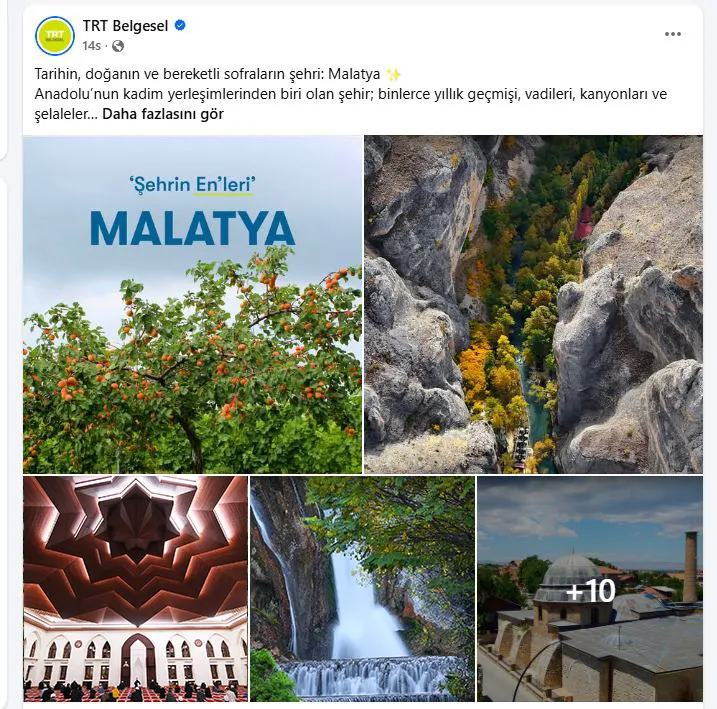Click the 'Şehrin En'leri' title text
This screenshot has height=709, width=717.
click(193, 185)
